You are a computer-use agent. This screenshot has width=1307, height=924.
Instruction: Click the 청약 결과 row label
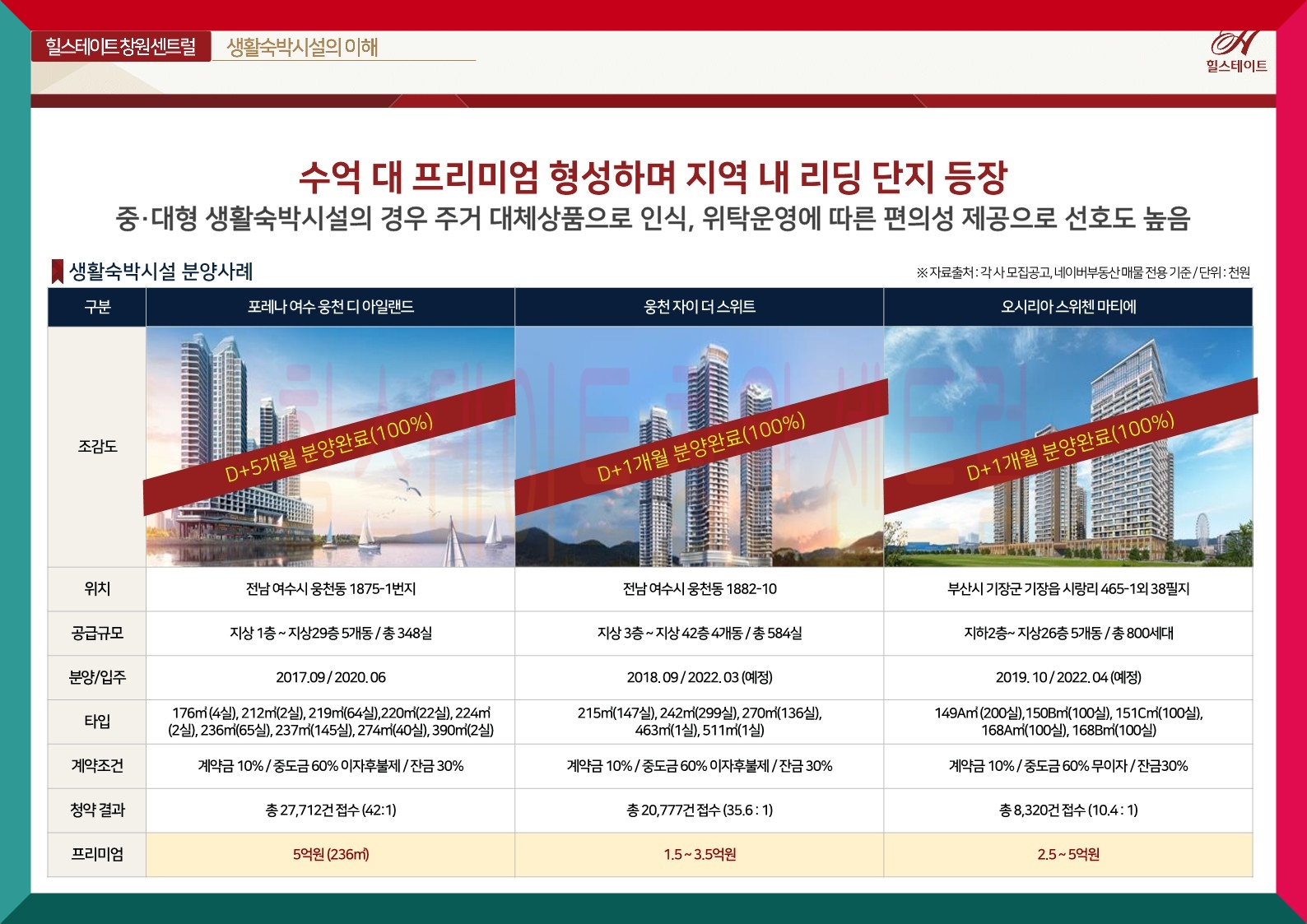pos(97,810)
